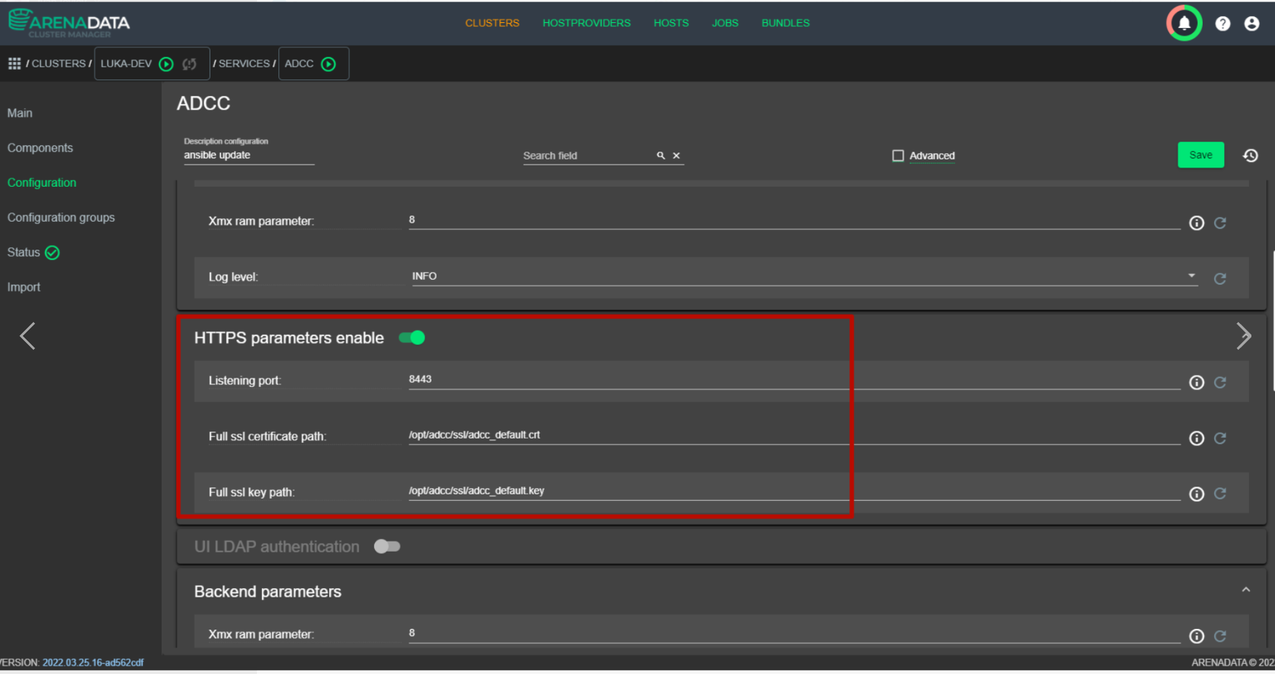Click the page's vertical scrollbar
This screenshot has height=674, width=1275.
[x=1272, y=320]
